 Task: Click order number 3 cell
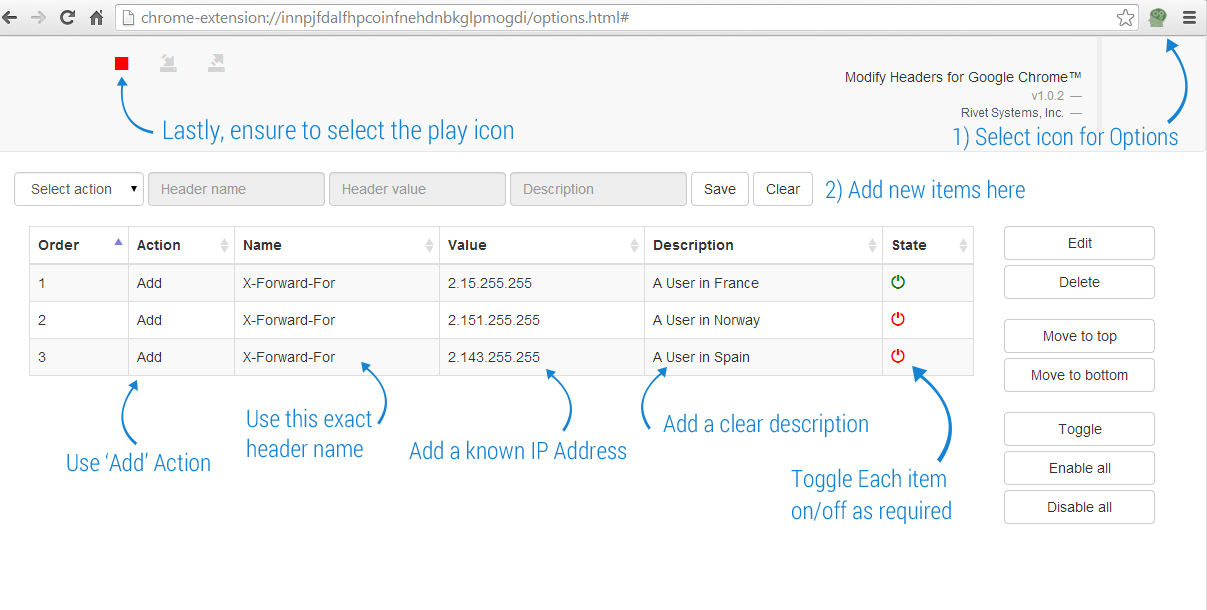[x=79, y=357]
